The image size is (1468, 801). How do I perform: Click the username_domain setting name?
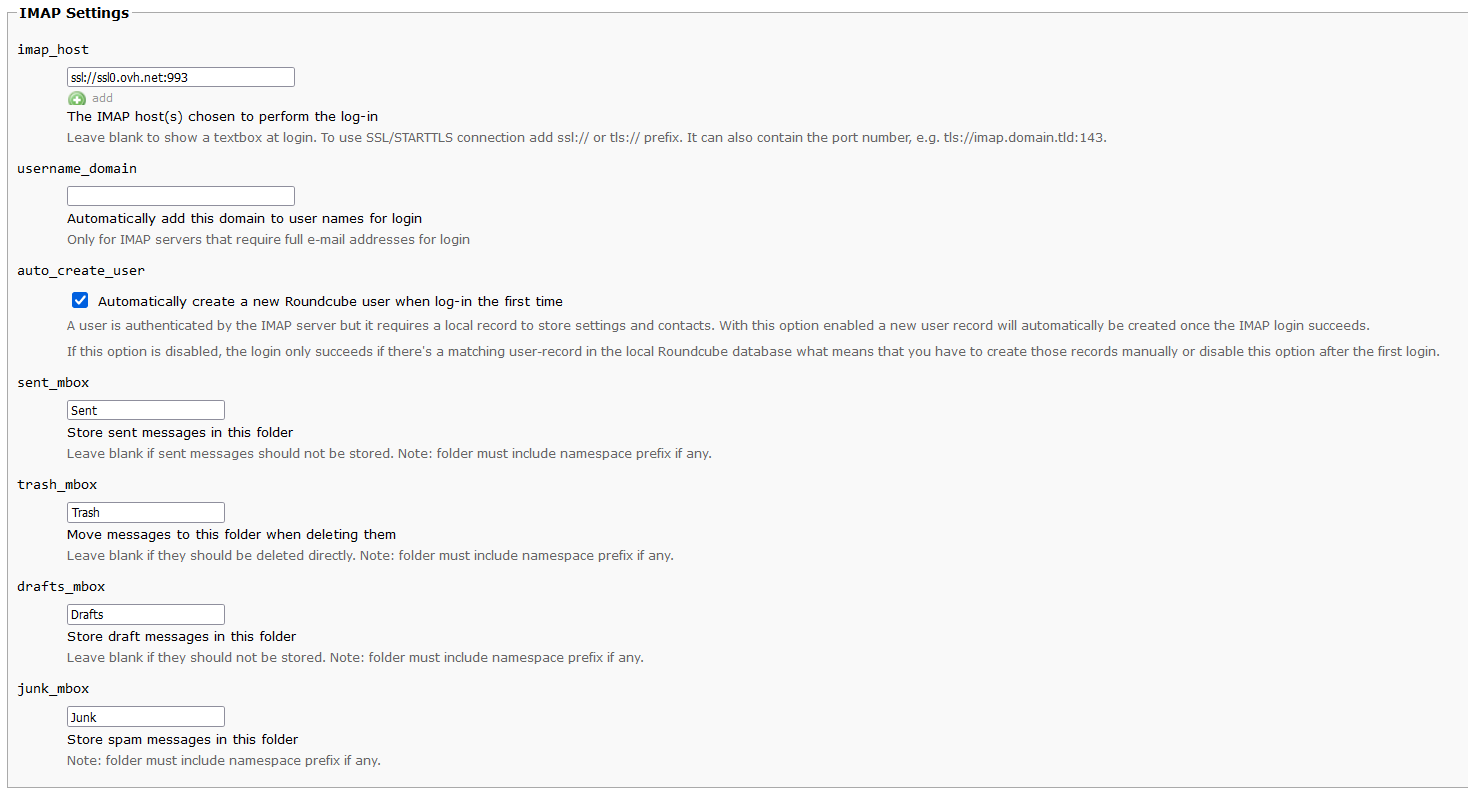pos(77,168)
